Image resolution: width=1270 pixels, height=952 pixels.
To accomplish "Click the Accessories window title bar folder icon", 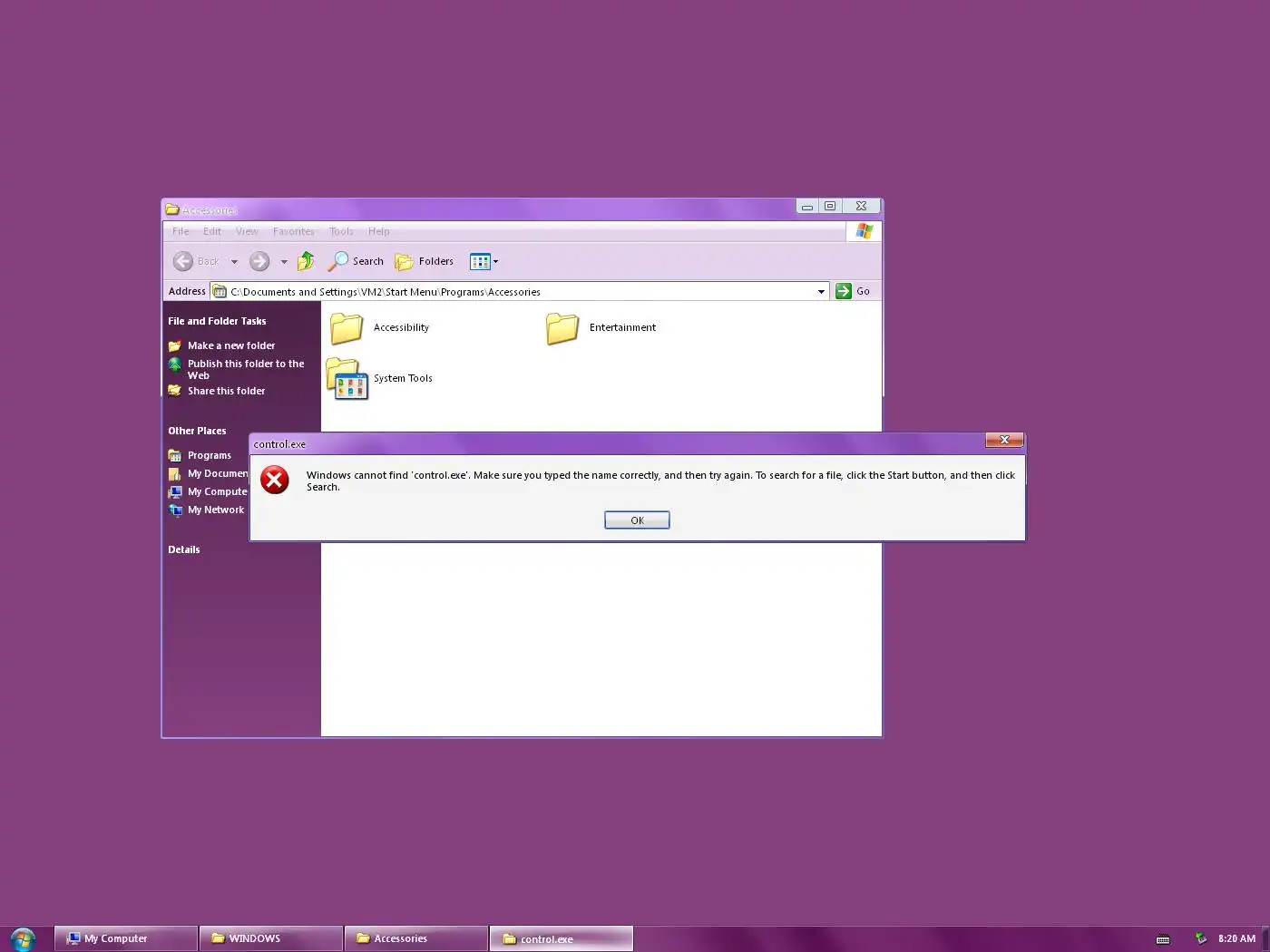I will point(171,209).
